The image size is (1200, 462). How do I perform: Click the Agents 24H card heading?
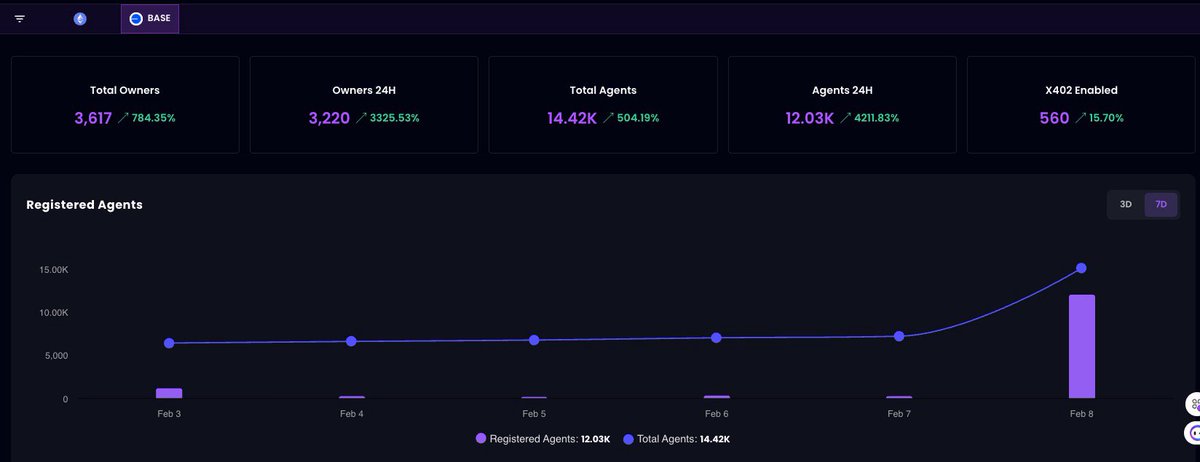click(x=842, y=90)
